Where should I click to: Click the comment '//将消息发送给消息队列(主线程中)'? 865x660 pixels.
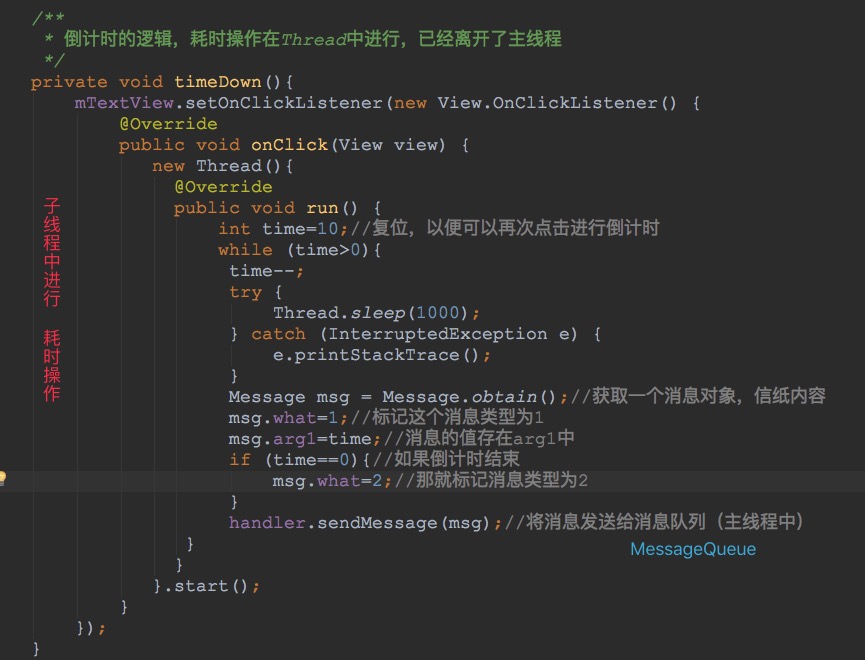[655, 522]
